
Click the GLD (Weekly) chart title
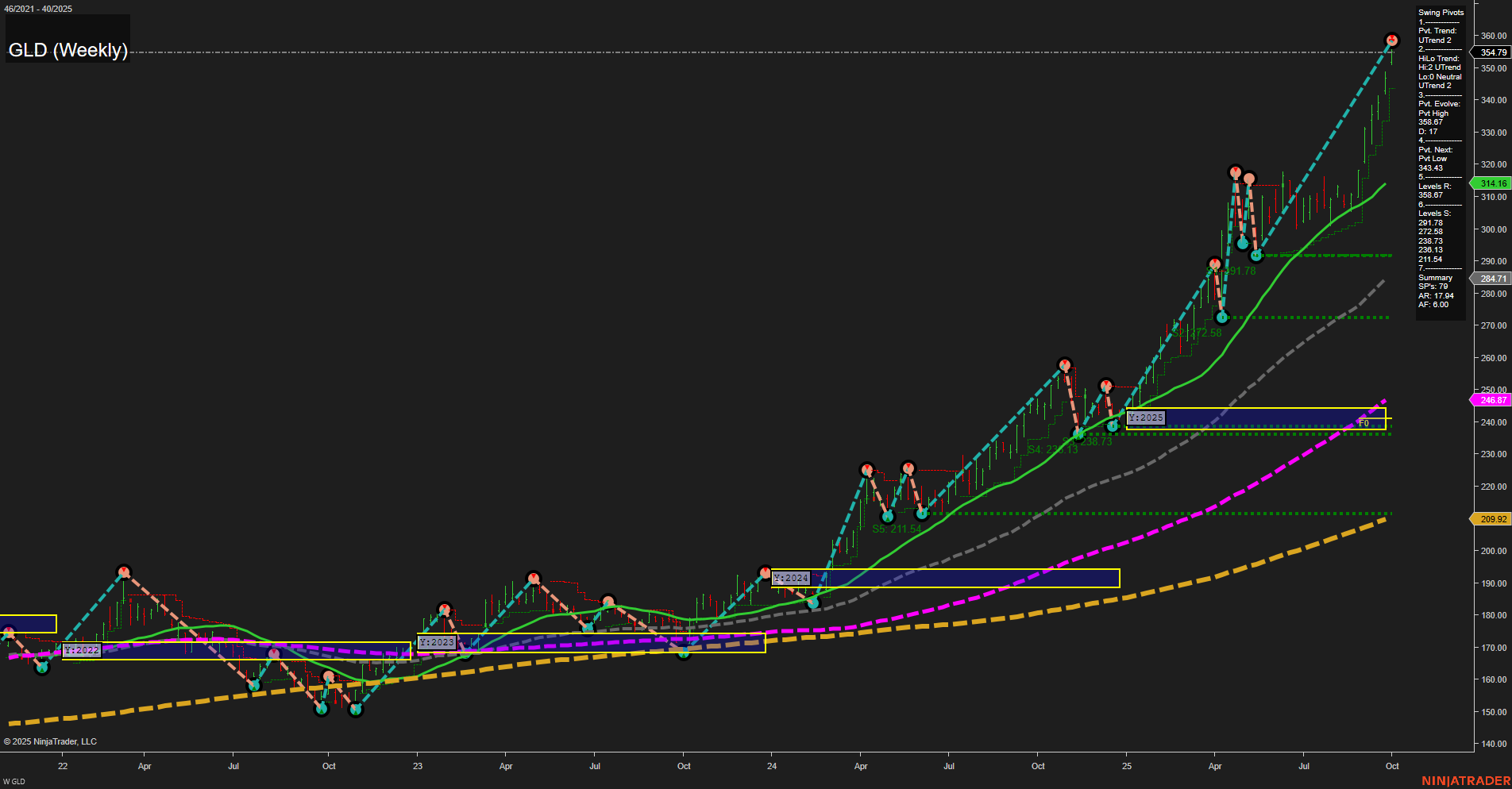point(68,50)
